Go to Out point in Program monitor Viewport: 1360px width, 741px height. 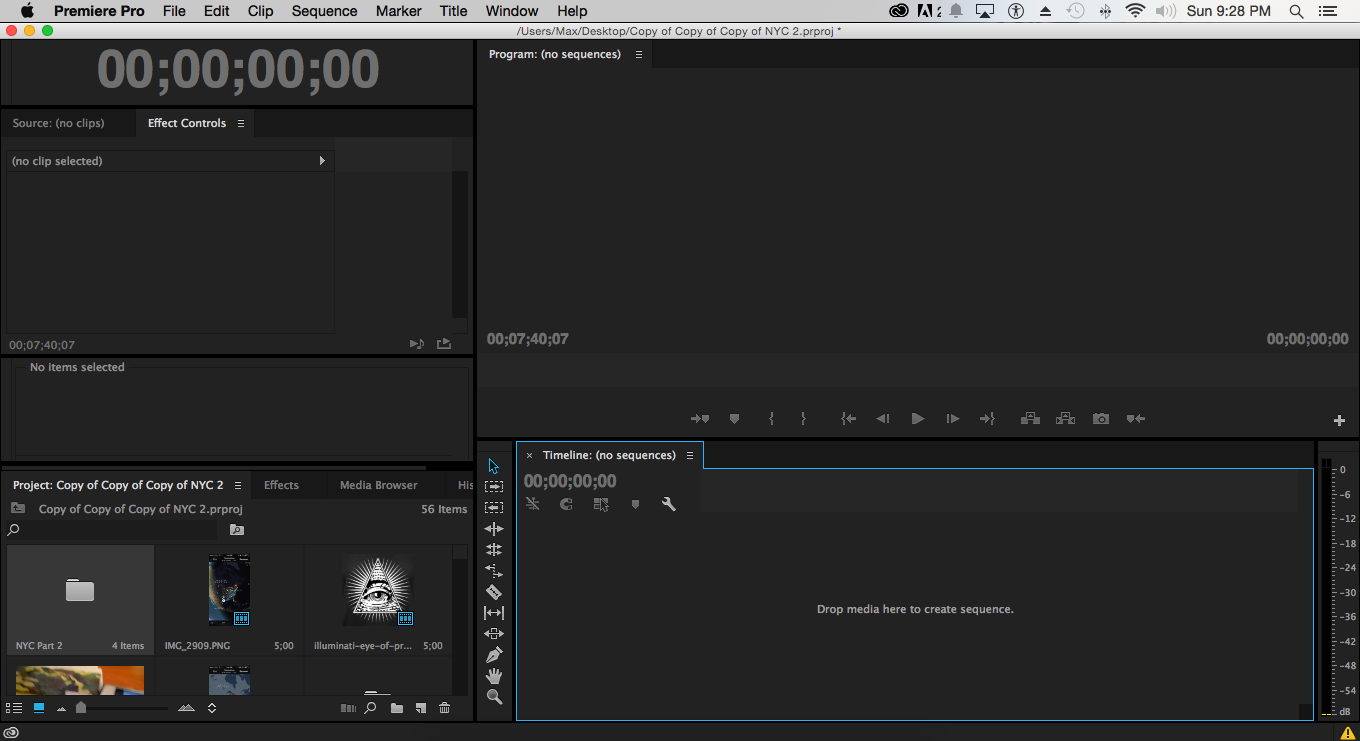[x=987, y=419]
